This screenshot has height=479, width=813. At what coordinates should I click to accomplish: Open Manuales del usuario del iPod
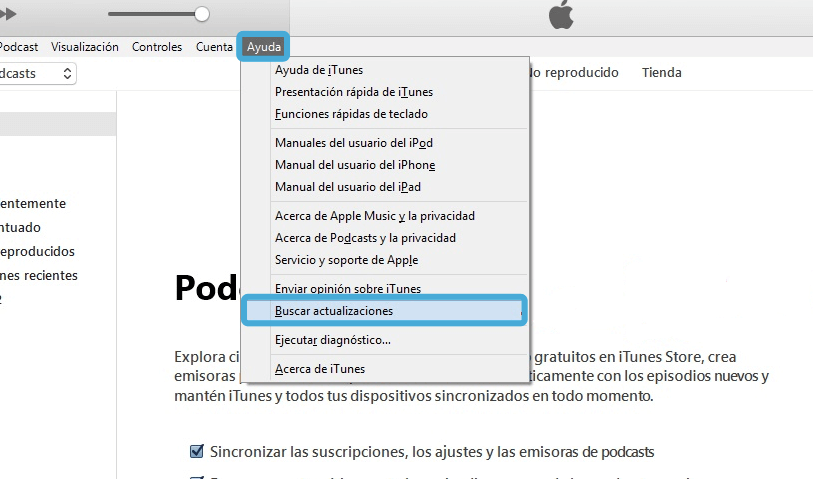click(385, 143)
